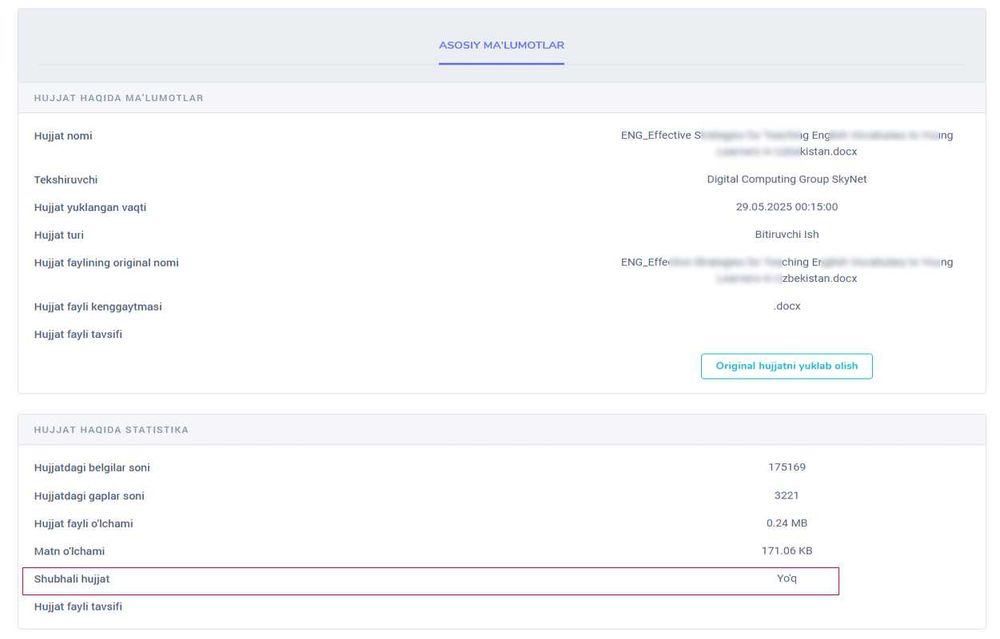Select the 0.24 MB file size value
Screen dimensions: 1000x639
point(786,523)
